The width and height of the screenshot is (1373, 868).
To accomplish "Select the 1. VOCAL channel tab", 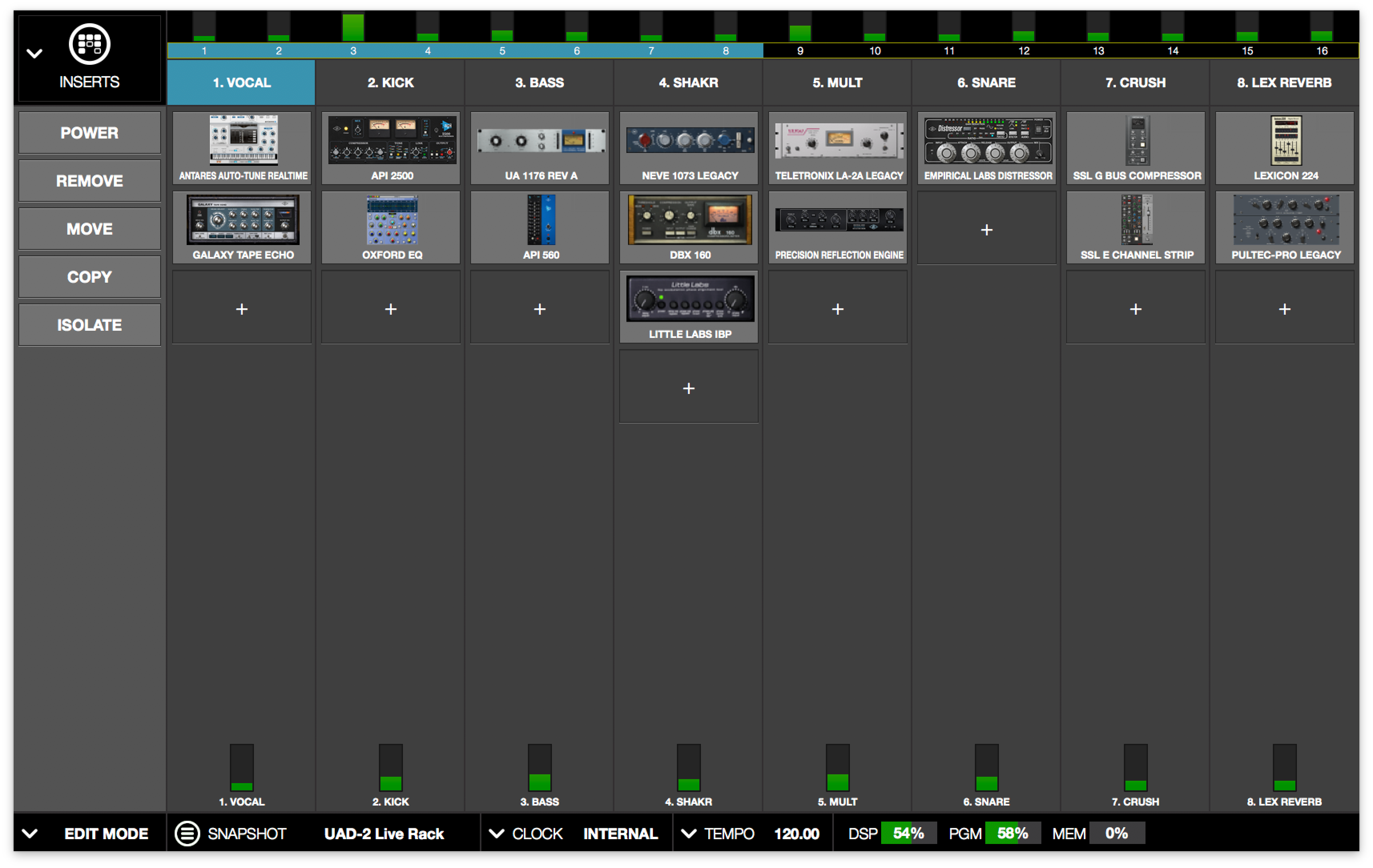I will [241, 82].
